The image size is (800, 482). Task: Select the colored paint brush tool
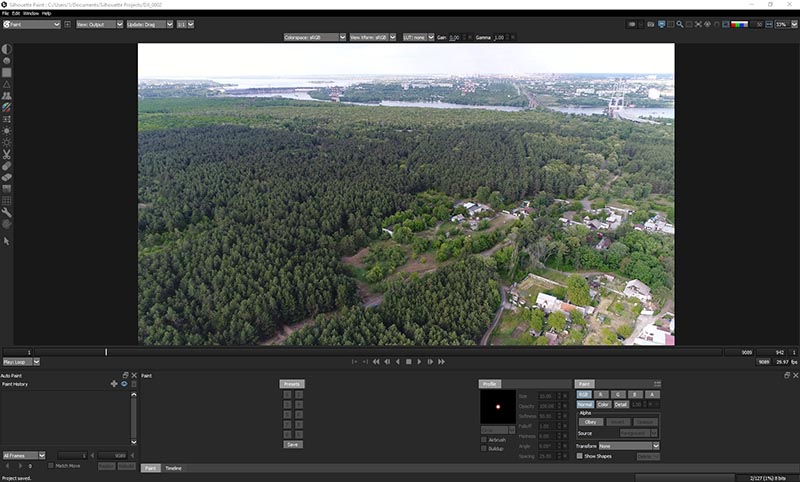point(7,107)
